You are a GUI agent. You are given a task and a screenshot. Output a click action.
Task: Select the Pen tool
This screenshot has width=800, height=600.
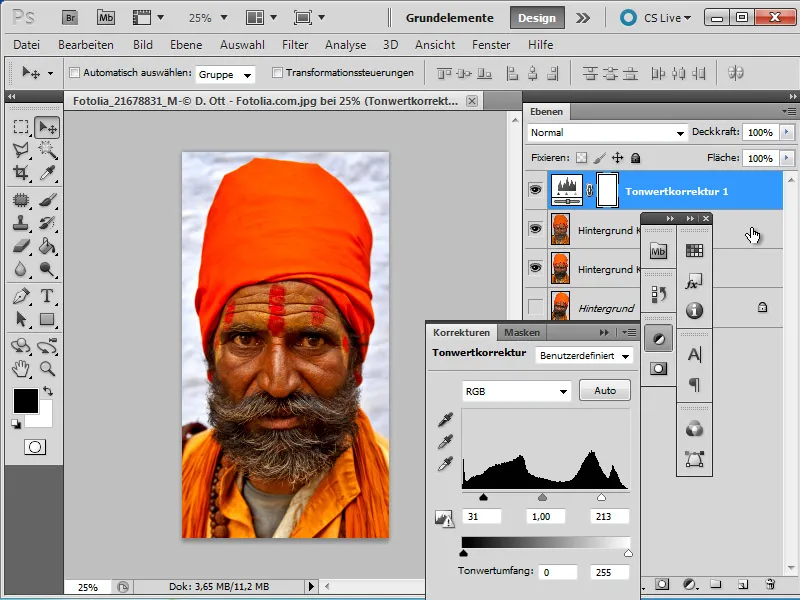21,296
